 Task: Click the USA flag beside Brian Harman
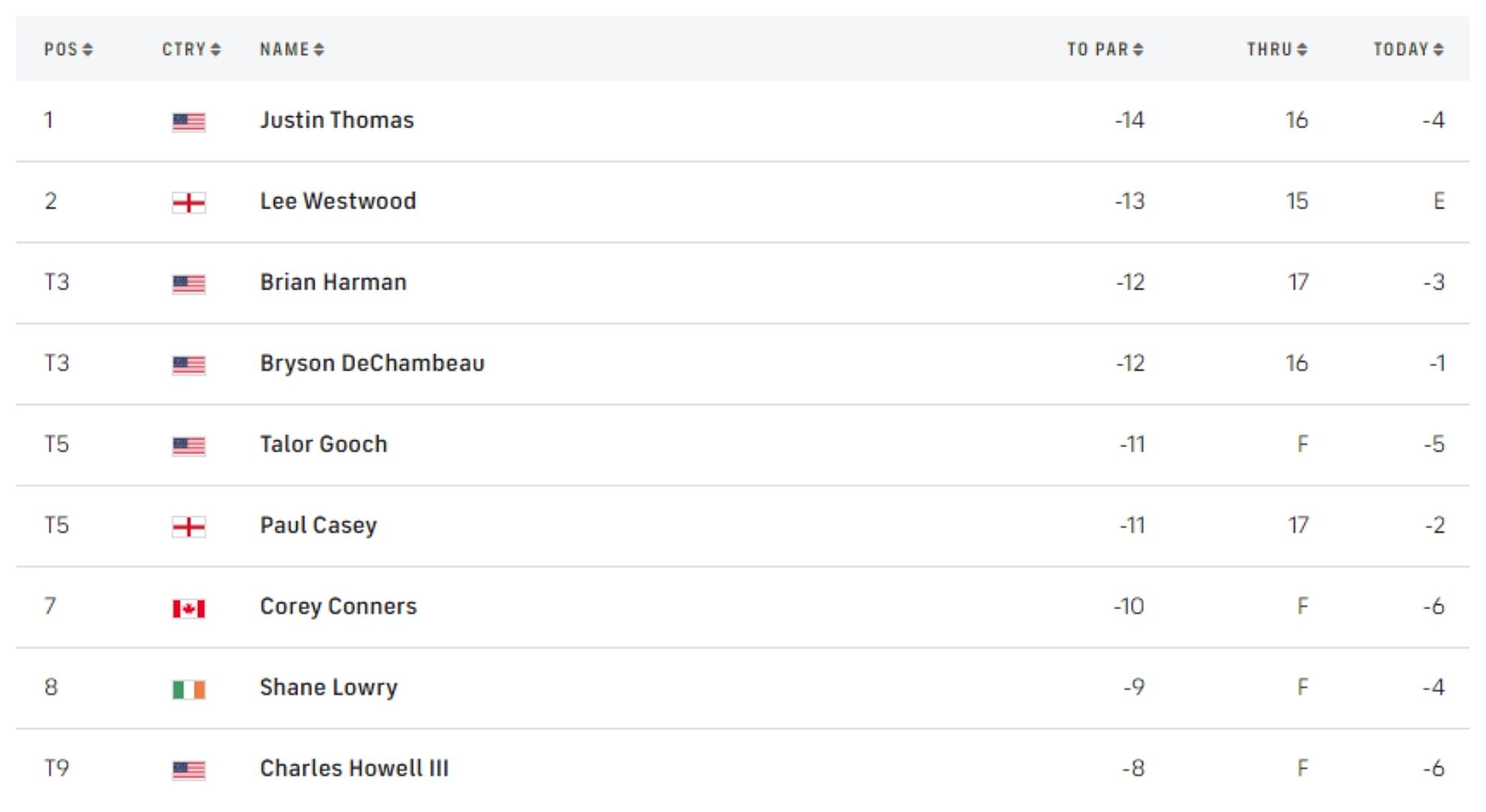coord(188,284)
